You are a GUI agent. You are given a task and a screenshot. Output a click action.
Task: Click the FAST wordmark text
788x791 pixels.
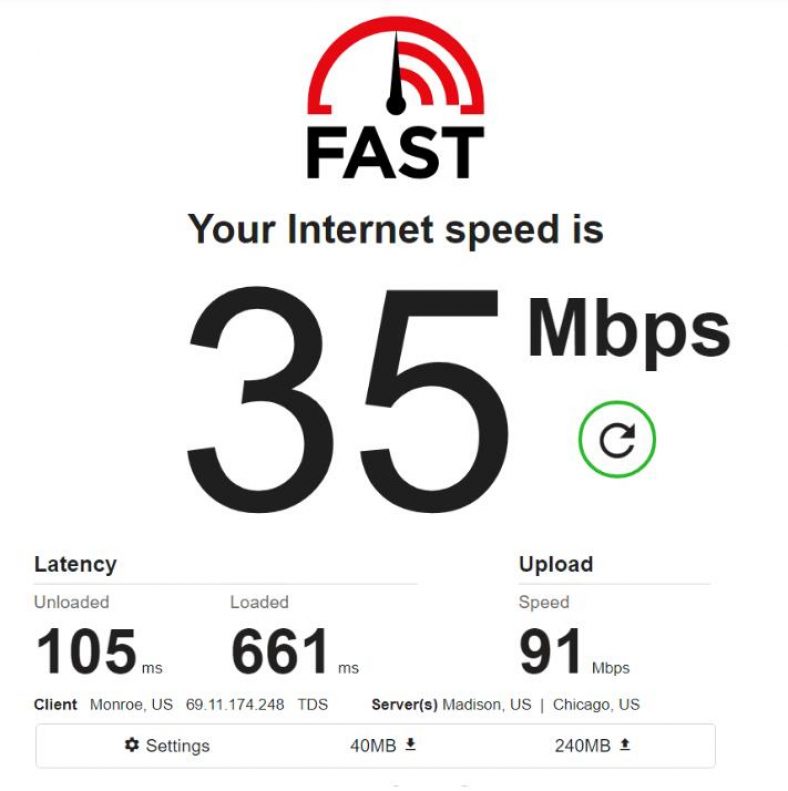point(396,152)
